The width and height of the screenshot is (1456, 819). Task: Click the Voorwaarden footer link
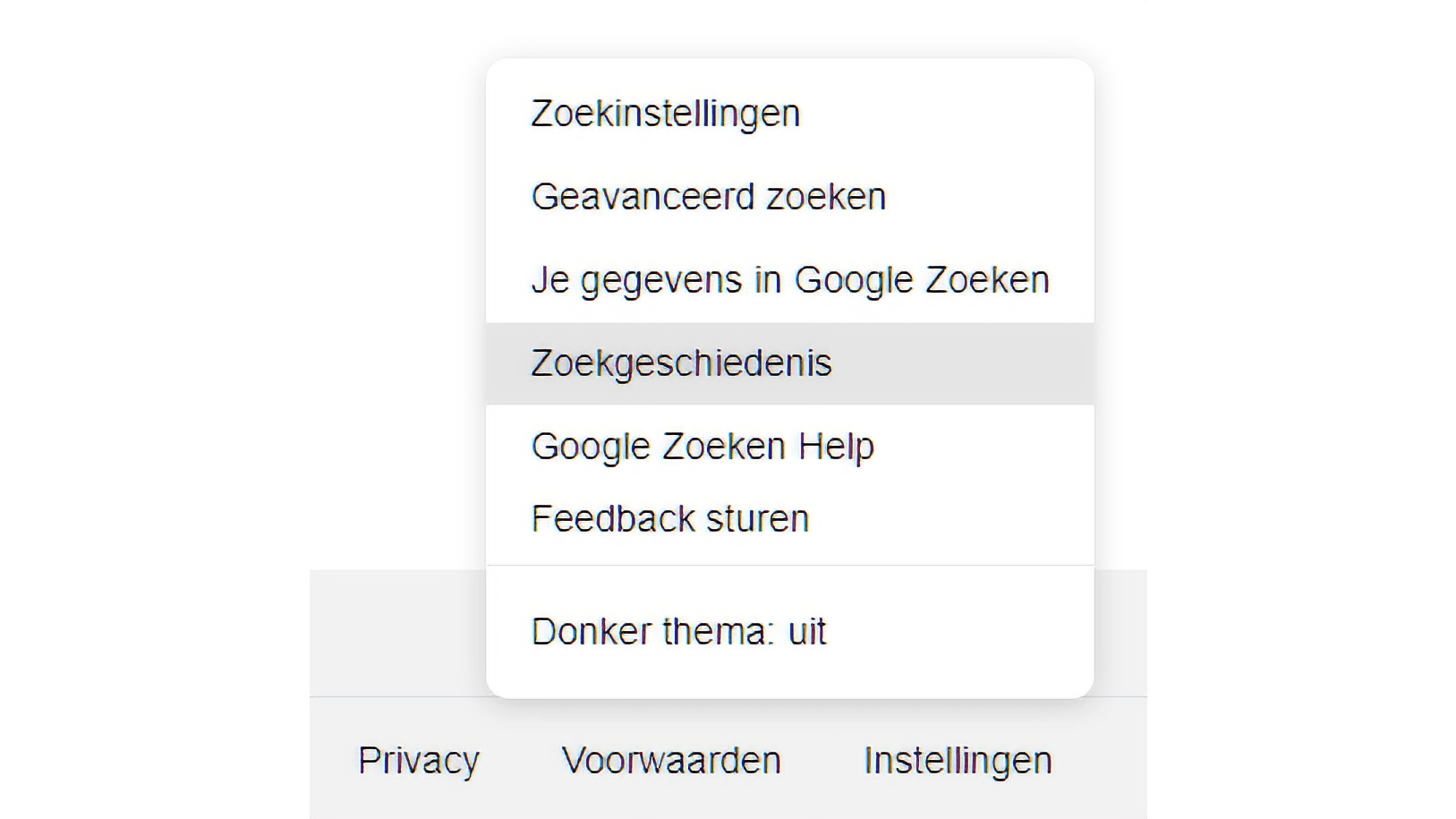(x=671, y=761)
